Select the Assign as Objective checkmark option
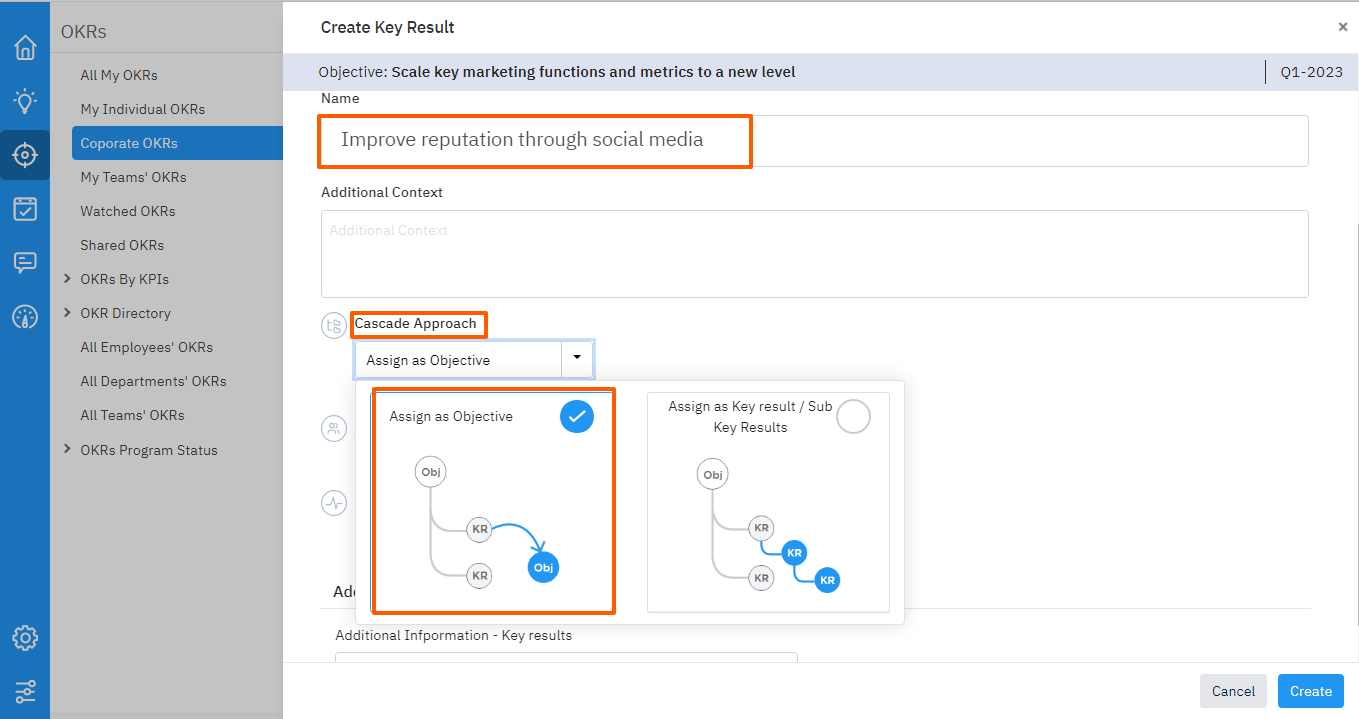Image resolution: width=1359 pixels, height=719 pixels. point(576,416)
